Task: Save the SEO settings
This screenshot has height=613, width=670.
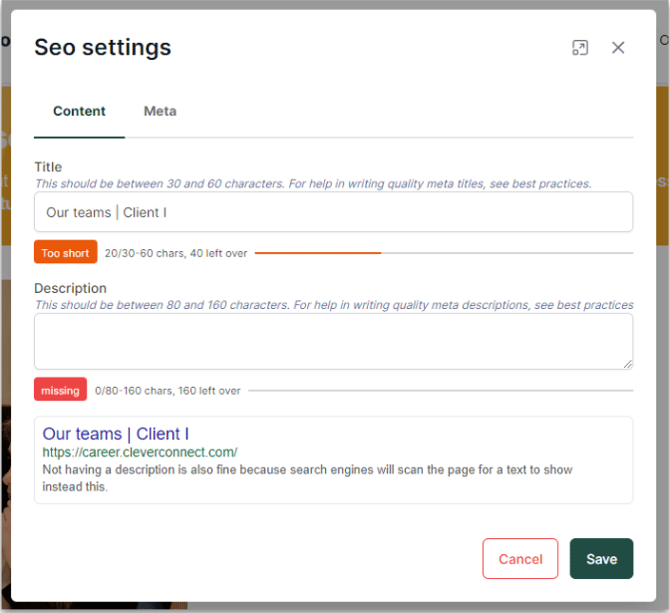Action: 601,559
